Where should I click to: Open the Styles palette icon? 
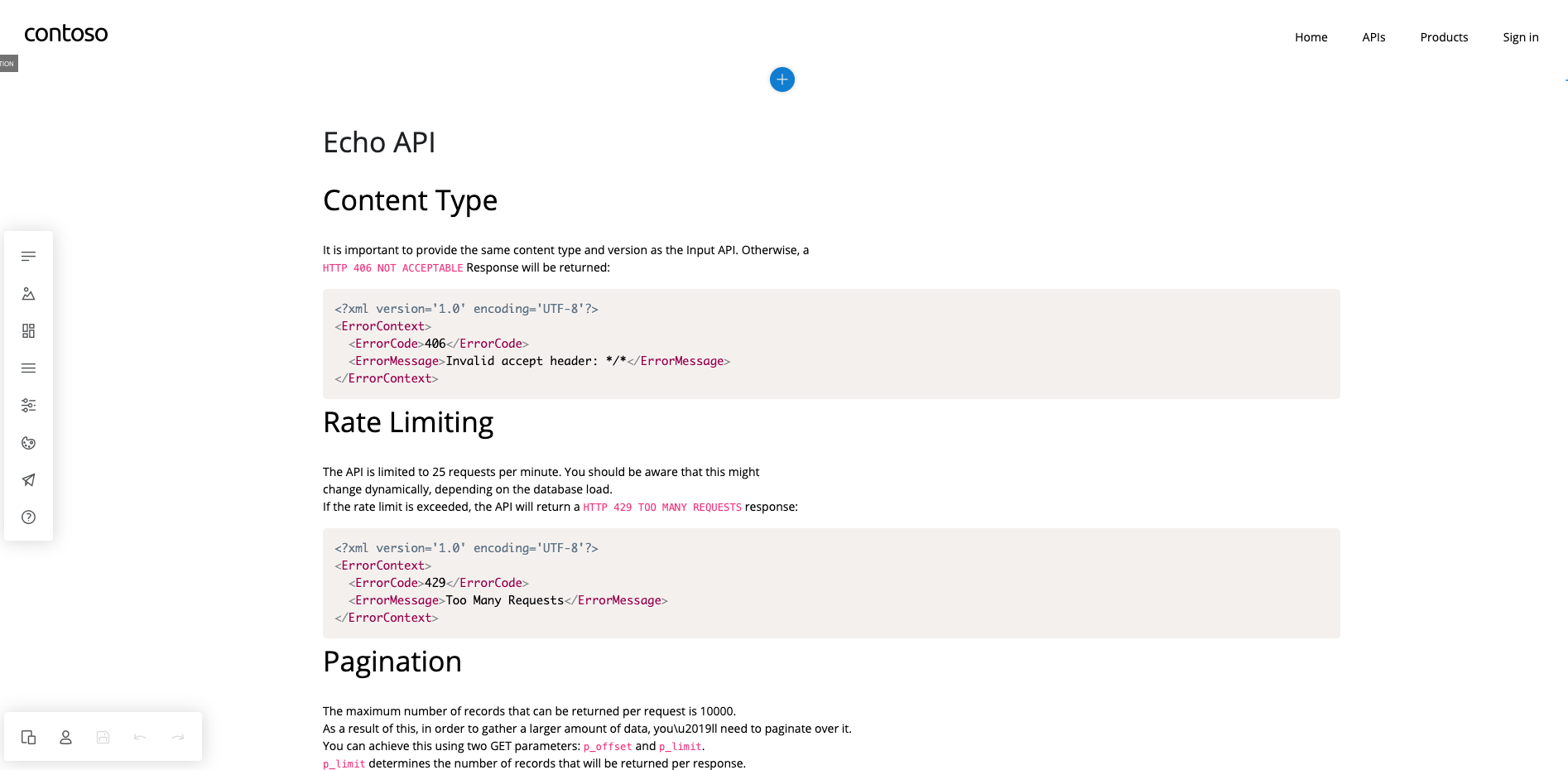pyautogui.click(x=28, y=443)
